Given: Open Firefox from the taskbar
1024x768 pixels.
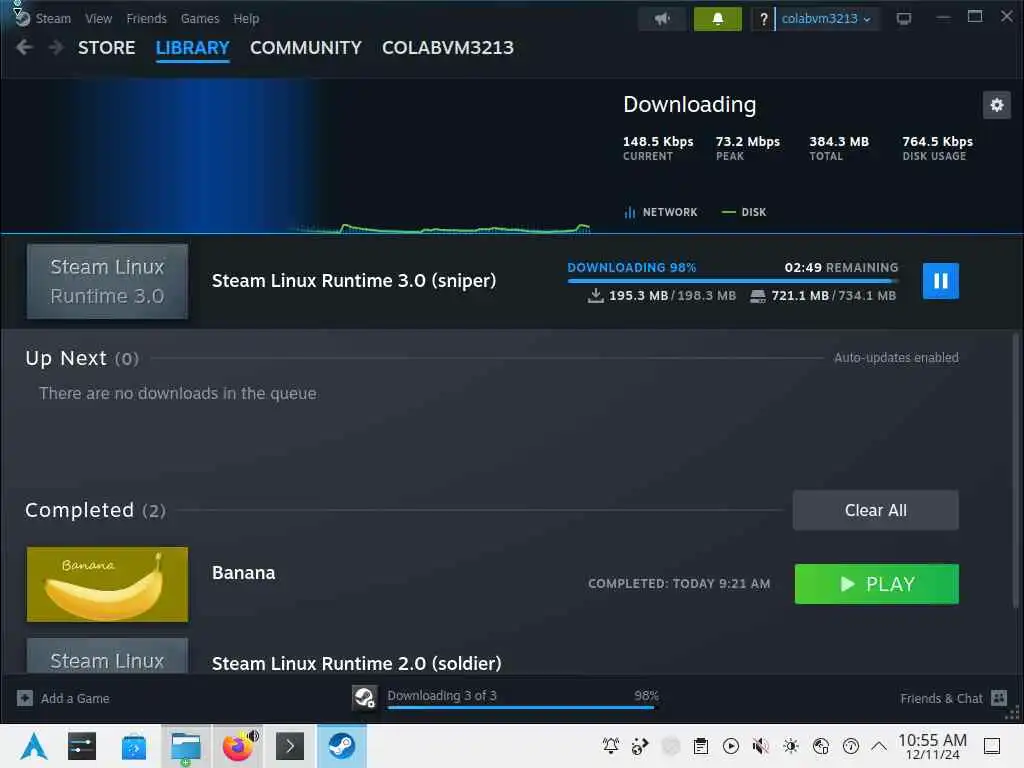Looking at the screenshot, I should point(238,746).
